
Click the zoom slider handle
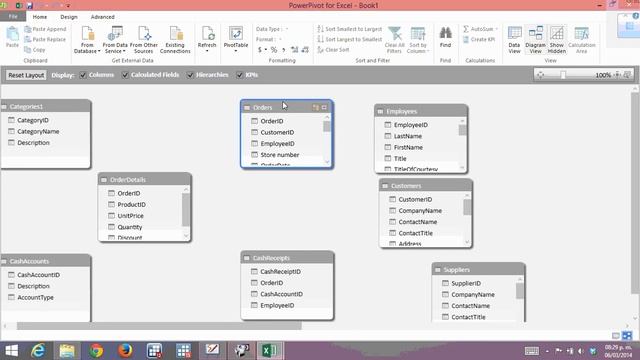coord(563,75)
